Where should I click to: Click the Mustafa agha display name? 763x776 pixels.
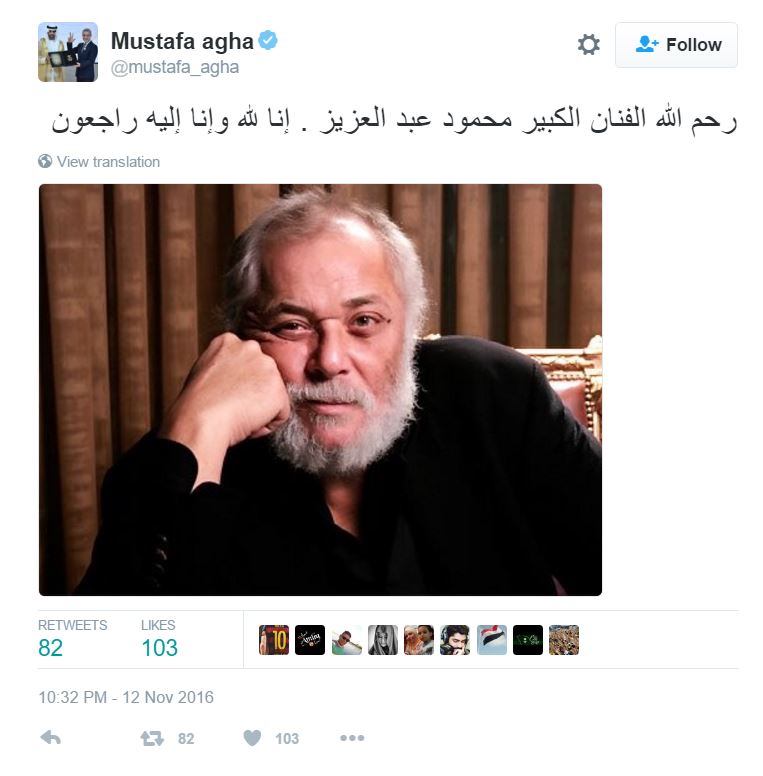click(182, 41)
